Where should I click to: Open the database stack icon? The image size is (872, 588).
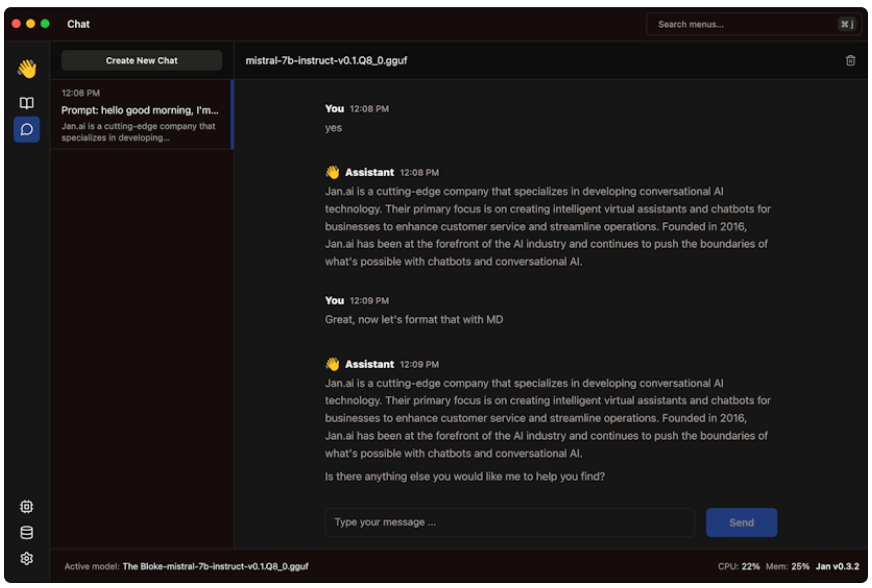[x=27, y=532]
